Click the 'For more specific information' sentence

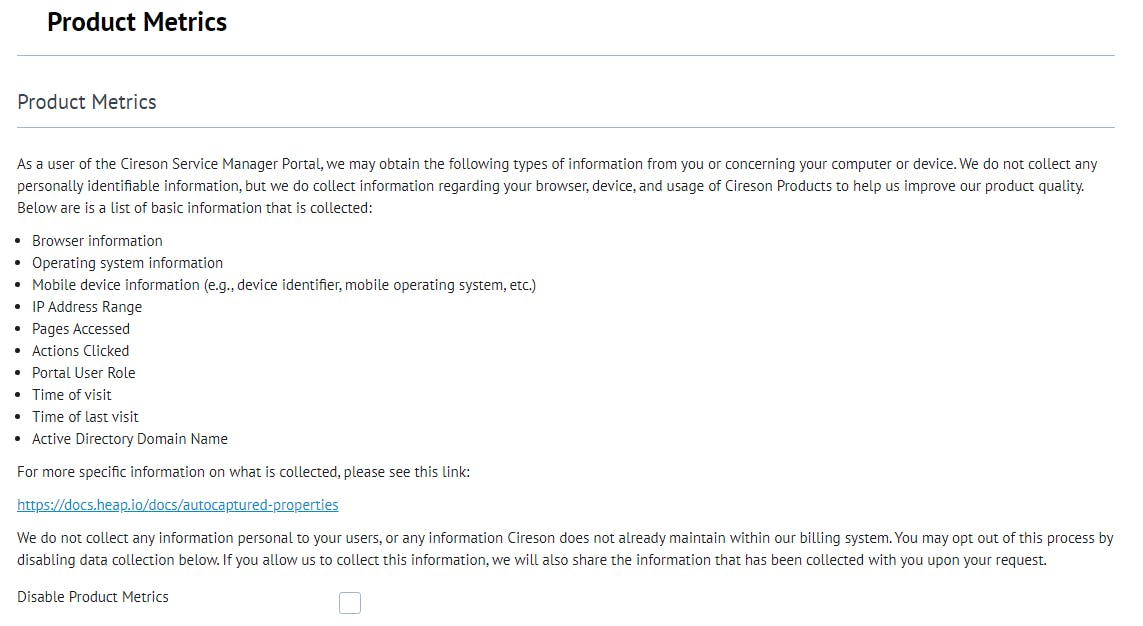click(x=243, y=472)
